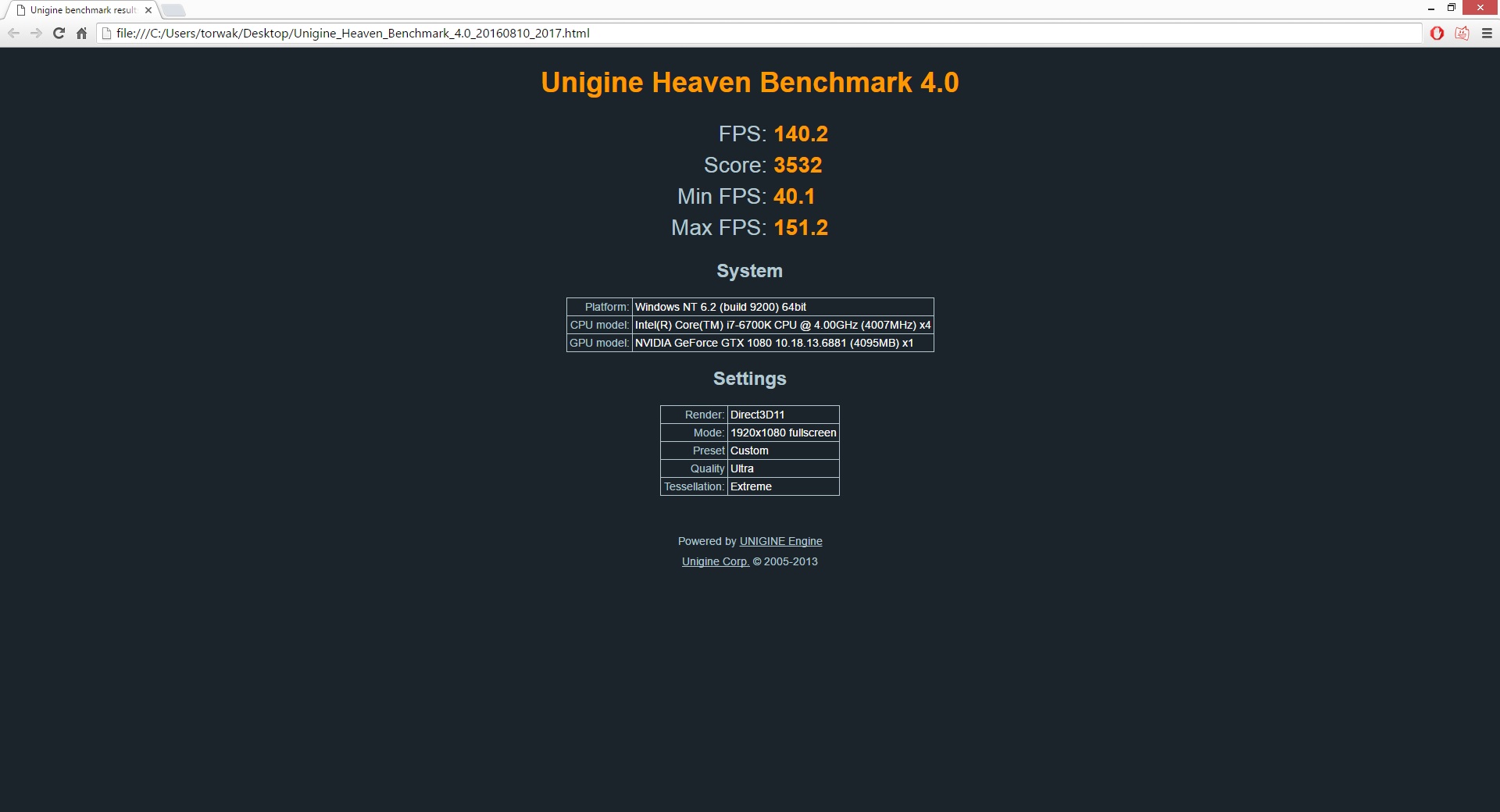Click the CPU model: label cell

(x=599, y=325)
